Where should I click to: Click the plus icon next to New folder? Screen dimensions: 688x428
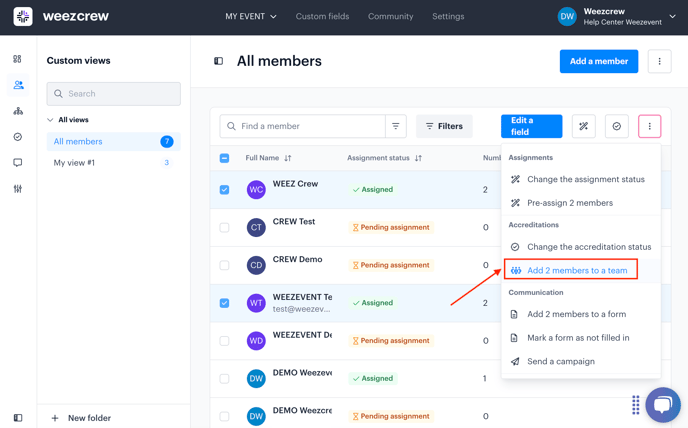click(x=55, y=418)
